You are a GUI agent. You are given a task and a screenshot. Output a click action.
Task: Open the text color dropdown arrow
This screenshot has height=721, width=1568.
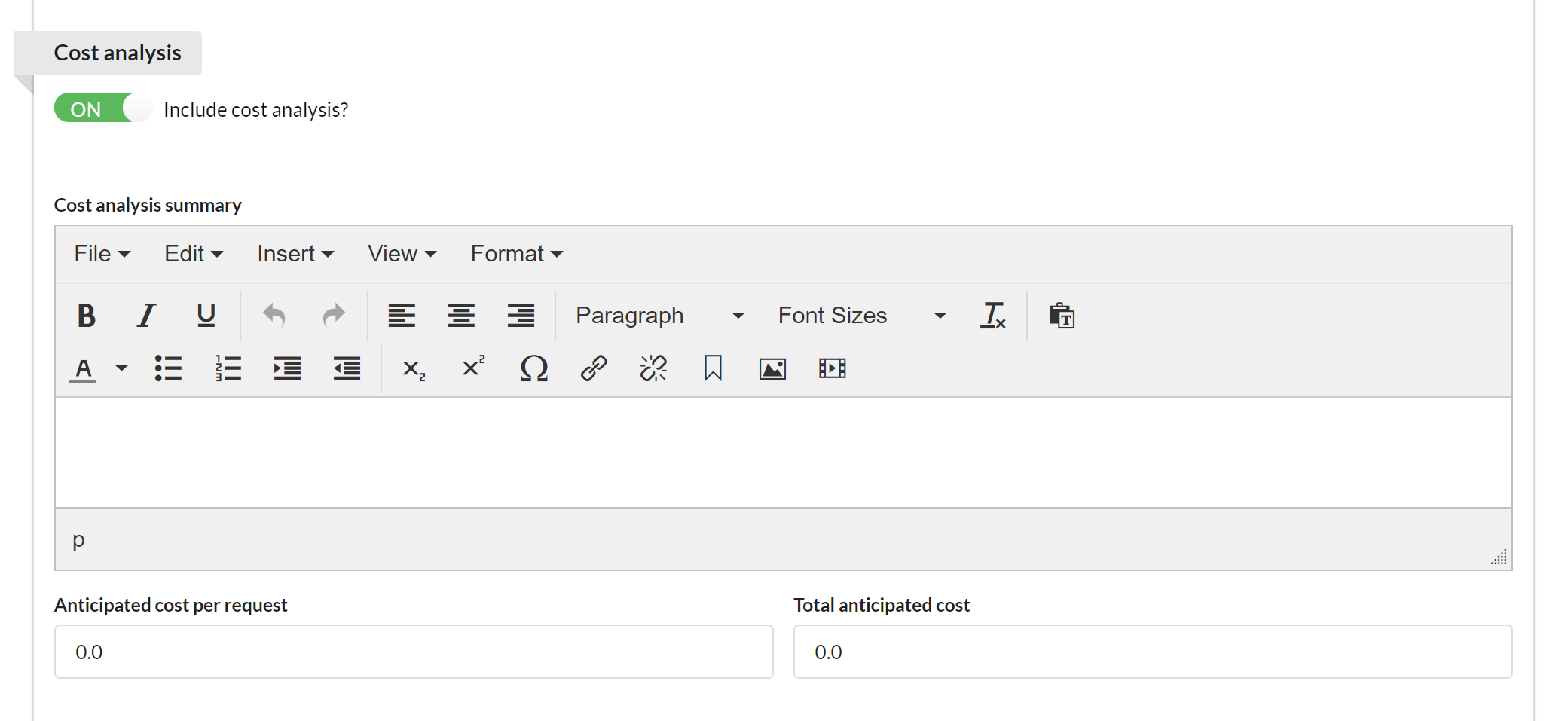point(121,369)
